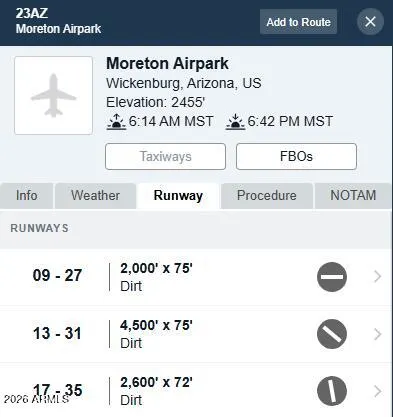
Task: Expand runway 09-27 details chevron
Action: click(378, 277)
